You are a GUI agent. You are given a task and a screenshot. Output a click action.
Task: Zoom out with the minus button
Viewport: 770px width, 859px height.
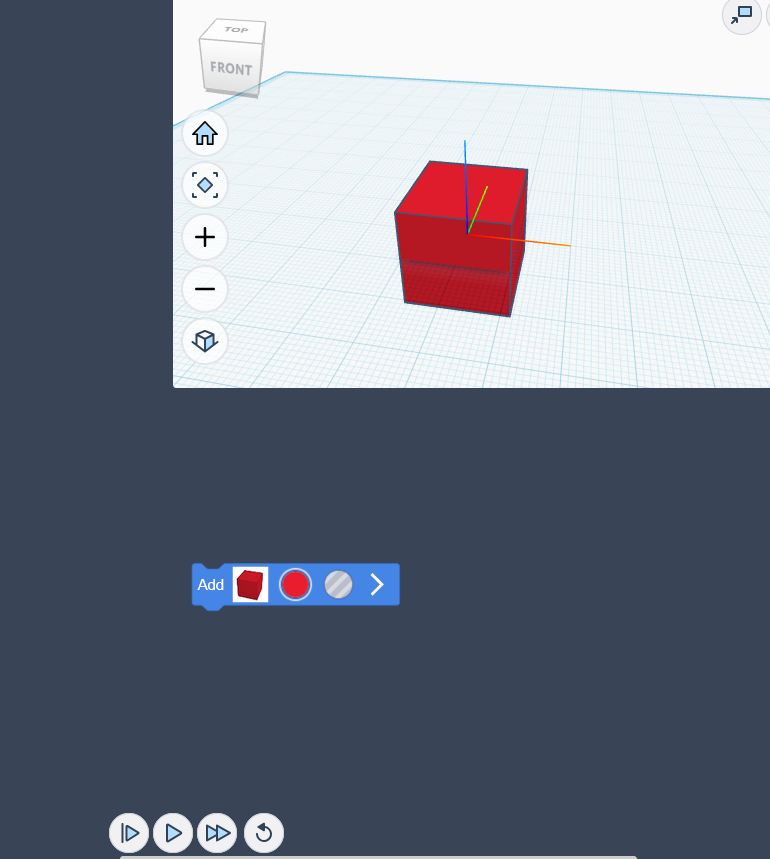[x=205, y=289]
